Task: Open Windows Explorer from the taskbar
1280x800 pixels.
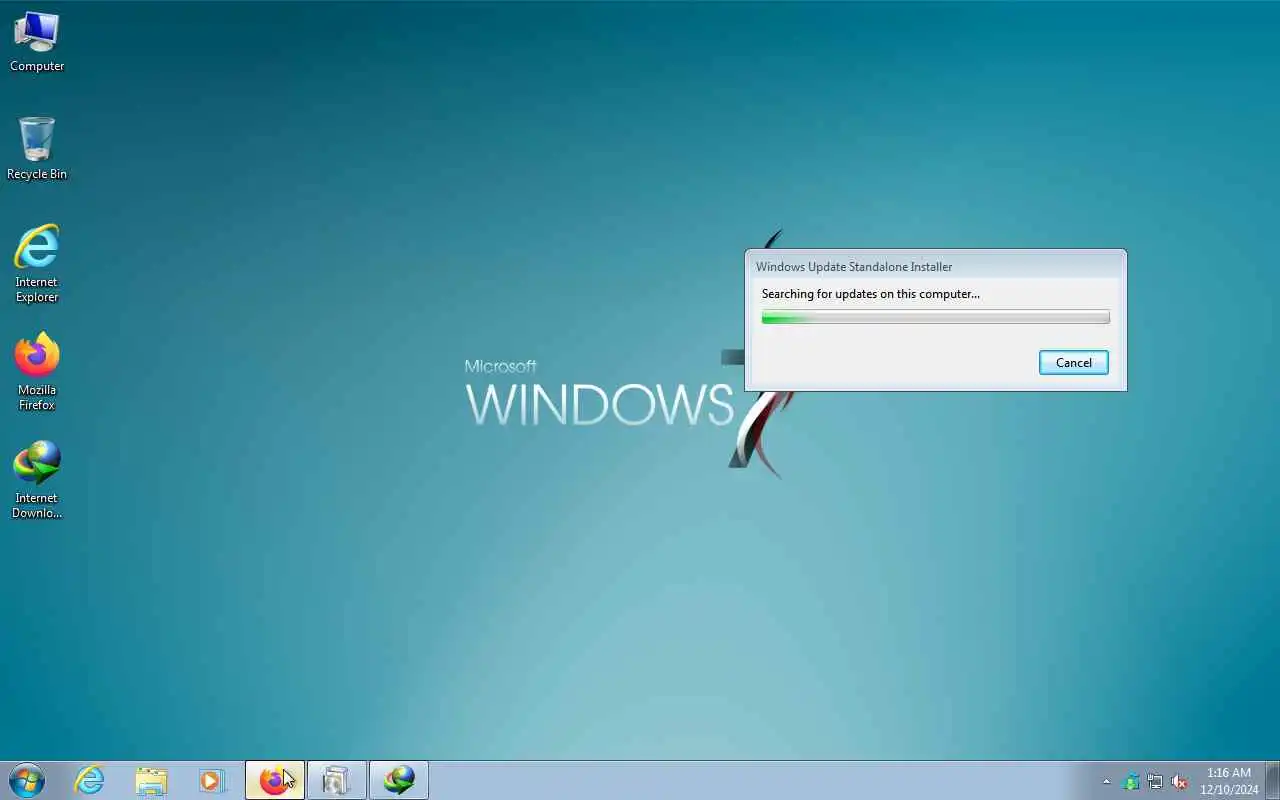Action: (x=151, y=780)
